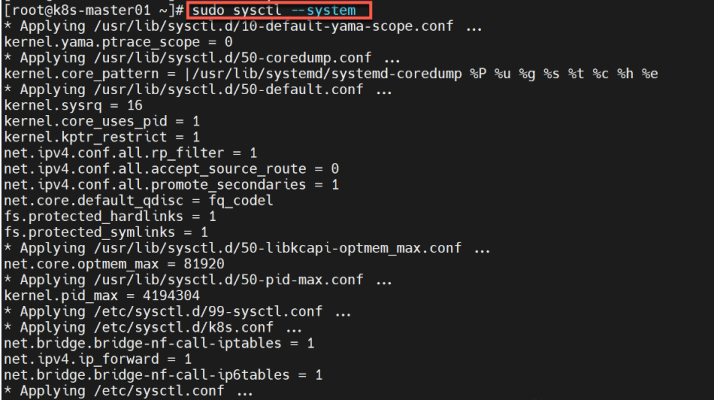Click the kernel.core_uses_pid line
714x400 pixels.
click(x=102, y=121)
